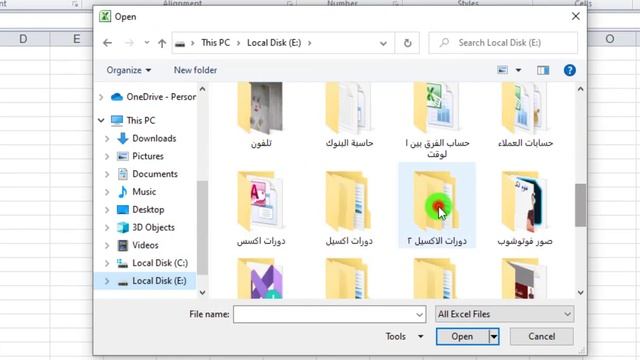Select the دورات اكسس folder

click(x=261, y=208)
